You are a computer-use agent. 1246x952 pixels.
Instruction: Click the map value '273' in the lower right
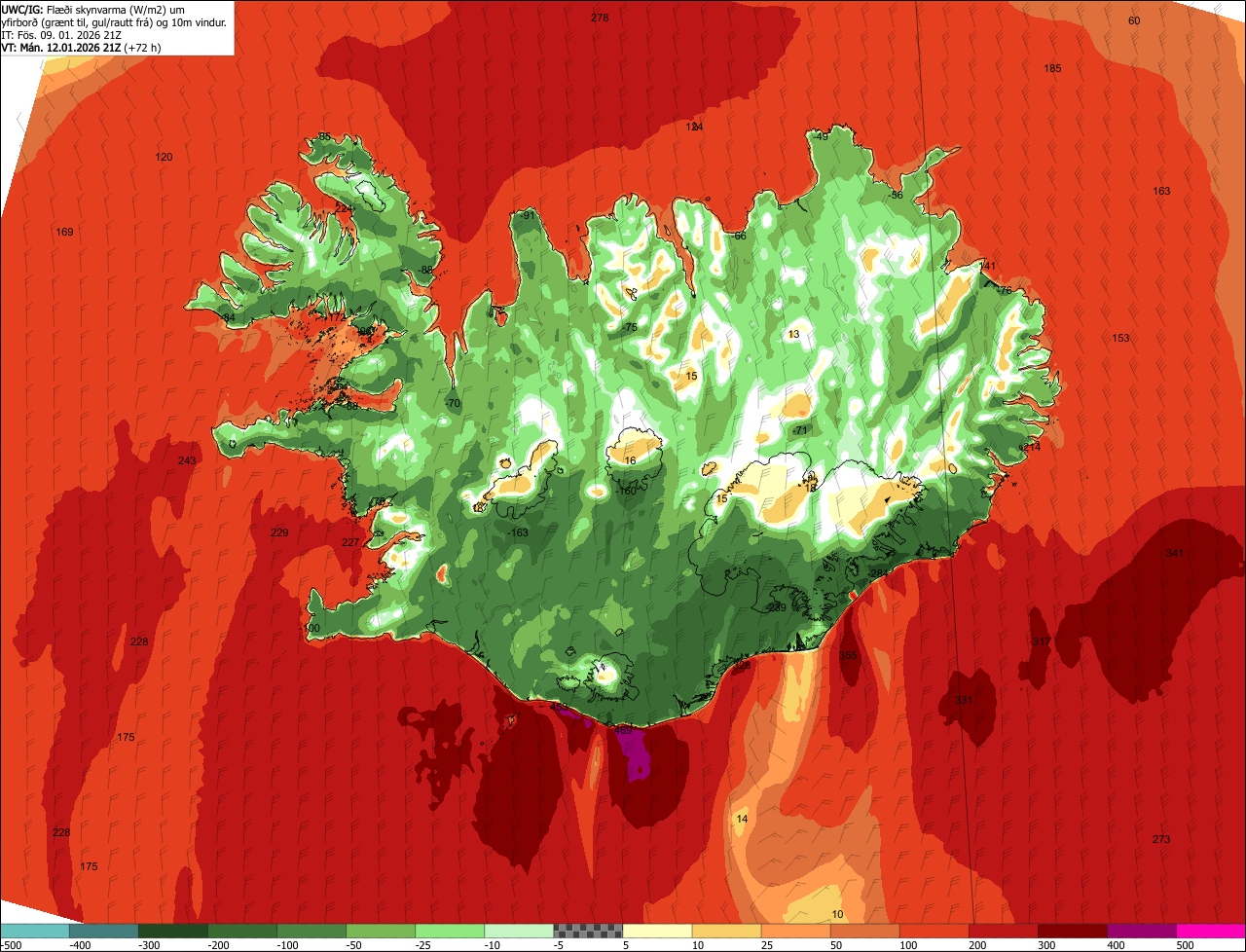(x=1160, y=839)
